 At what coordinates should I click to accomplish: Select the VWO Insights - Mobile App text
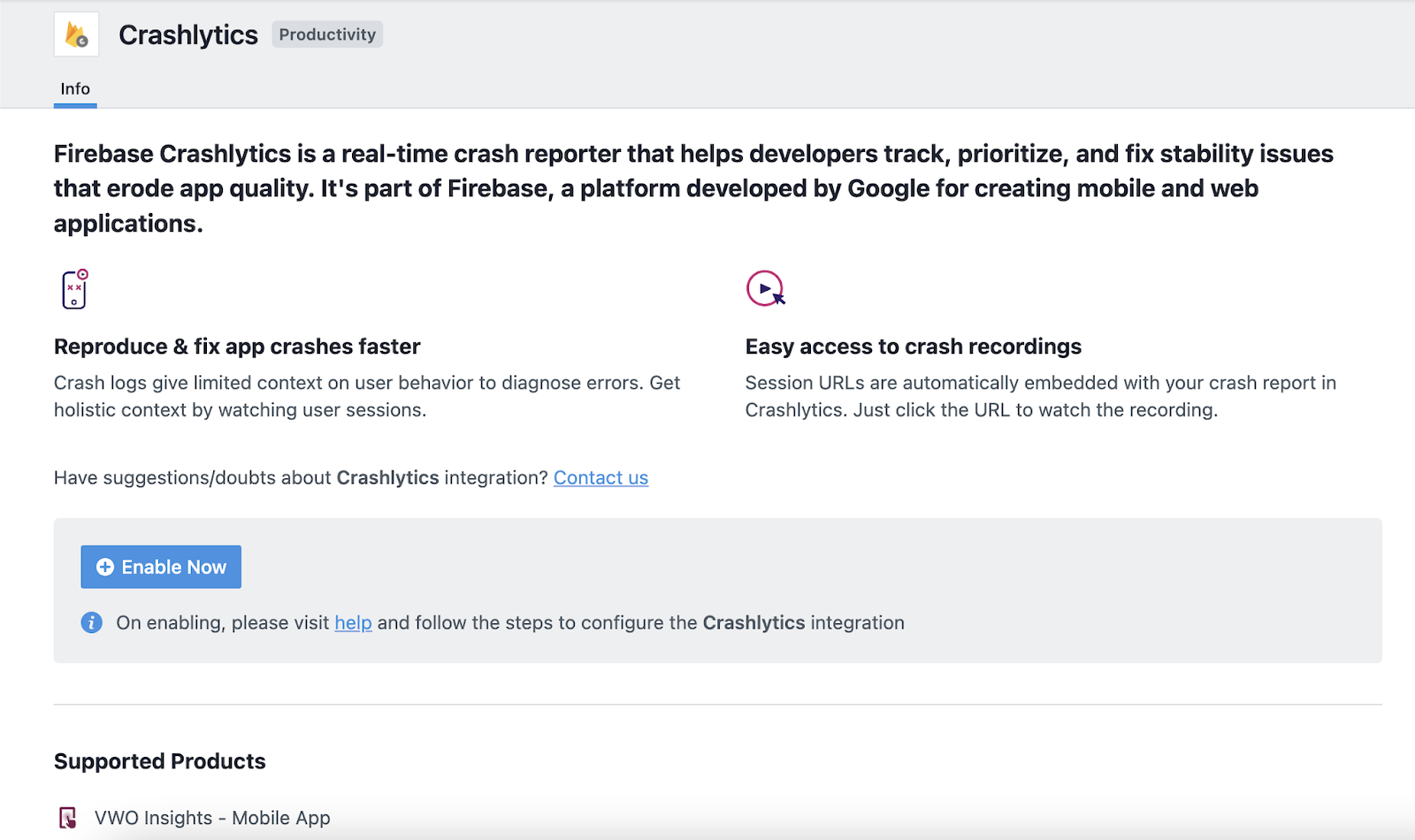tap(212, 818)
